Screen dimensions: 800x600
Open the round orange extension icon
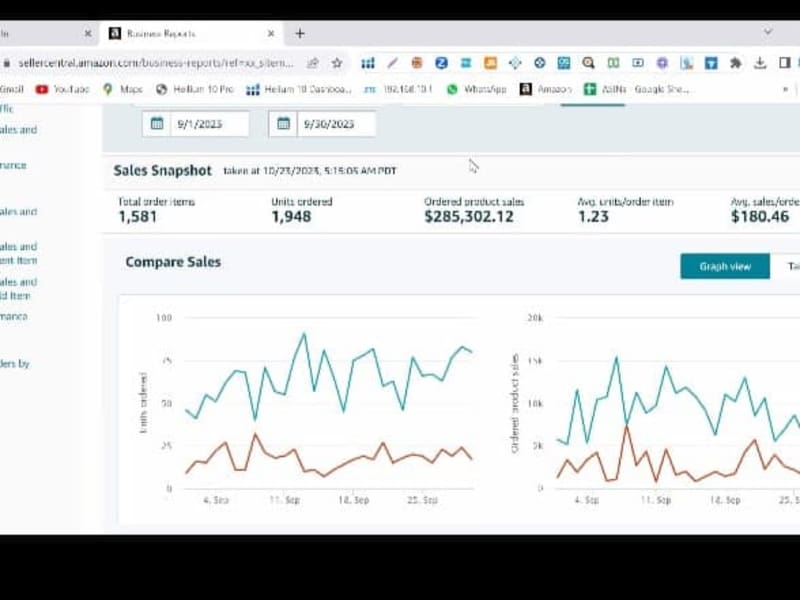pos(417,63)
